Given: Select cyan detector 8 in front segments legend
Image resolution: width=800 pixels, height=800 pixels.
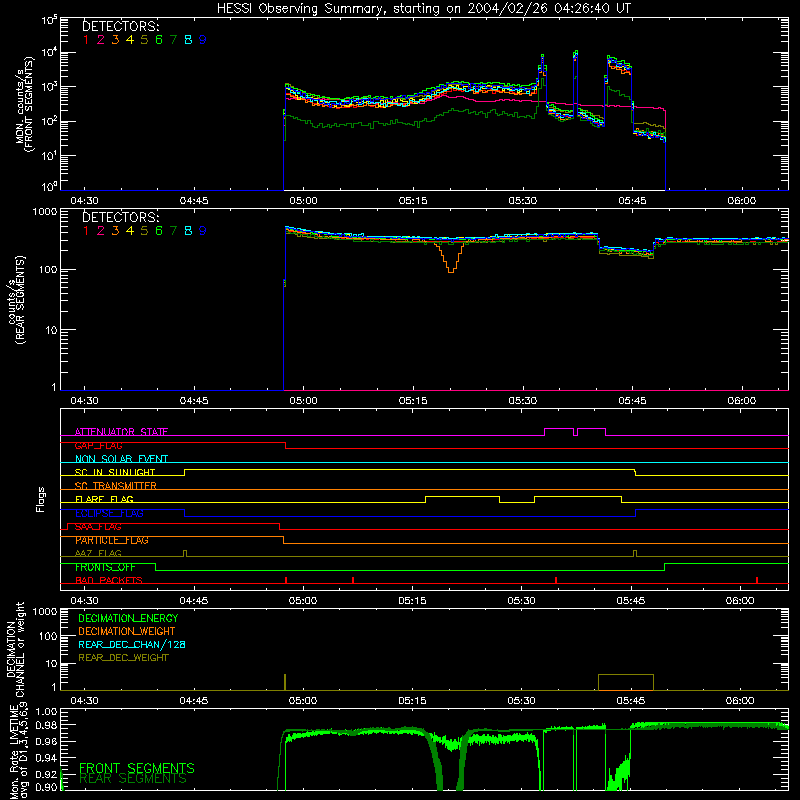Looking at the screenshot, I should pyautogui.click(x=188, y=40).
